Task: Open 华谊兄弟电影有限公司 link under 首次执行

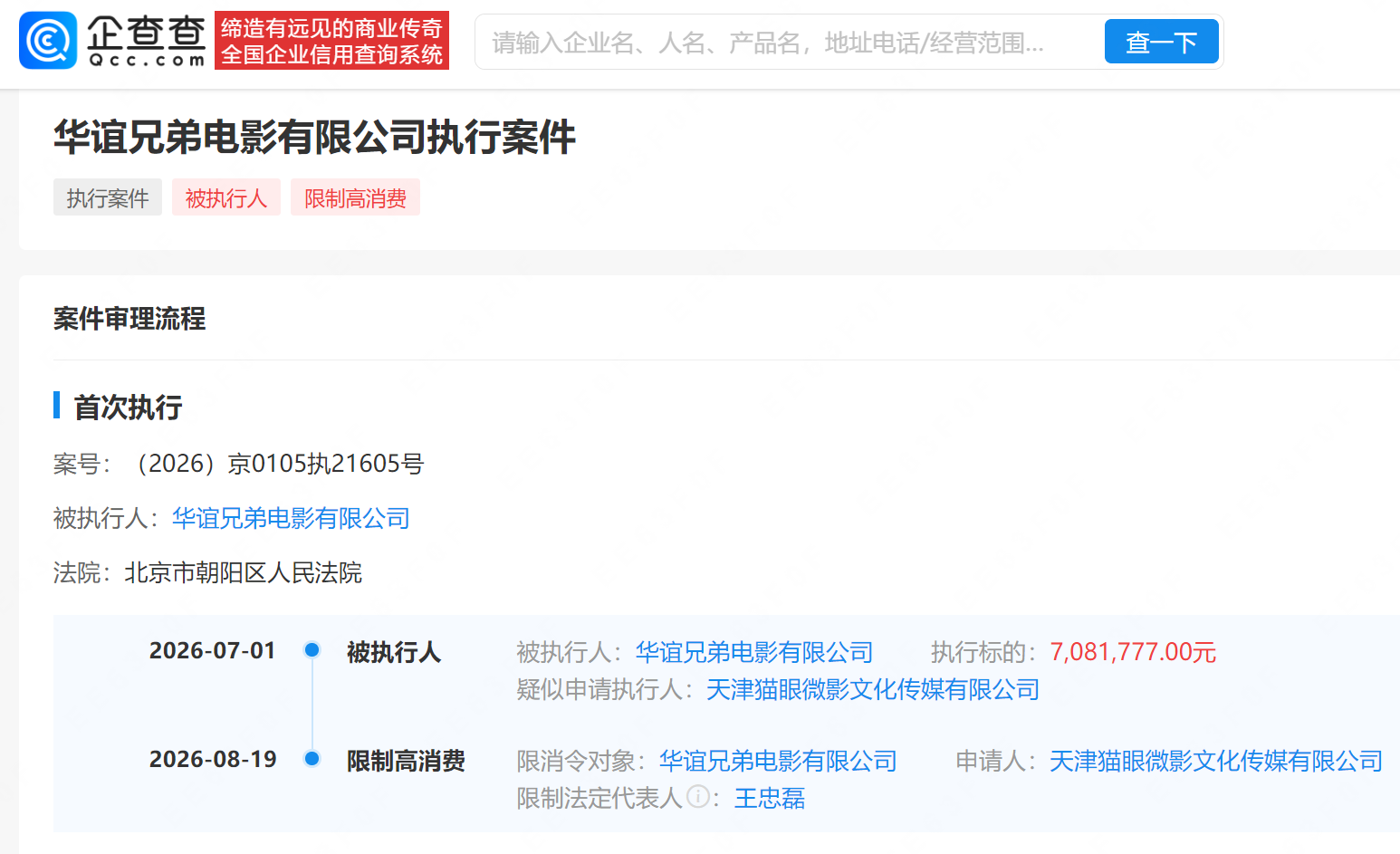Action: (x=291, y=518)
